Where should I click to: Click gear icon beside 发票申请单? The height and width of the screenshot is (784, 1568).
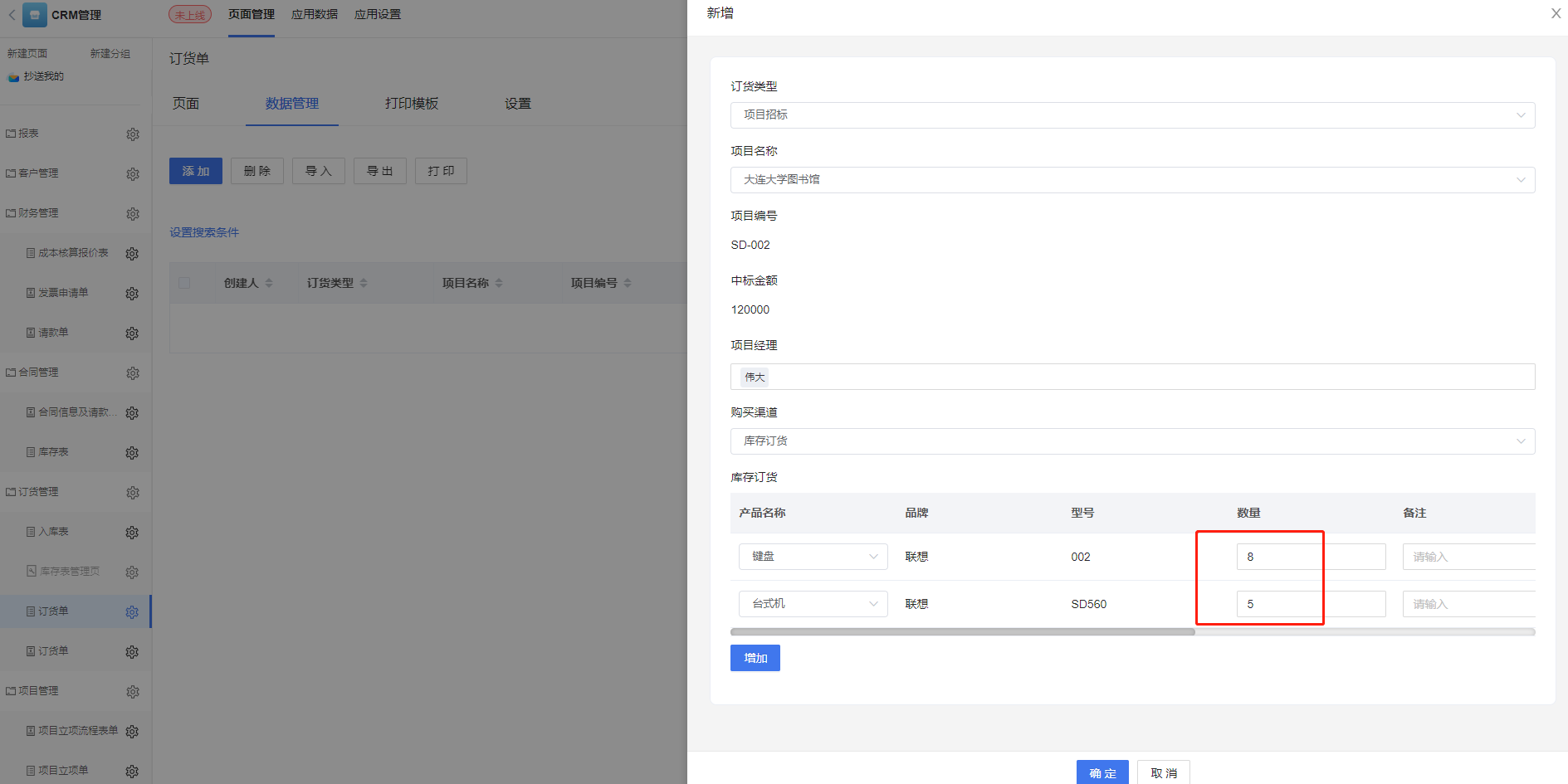(x=132, y=294)
